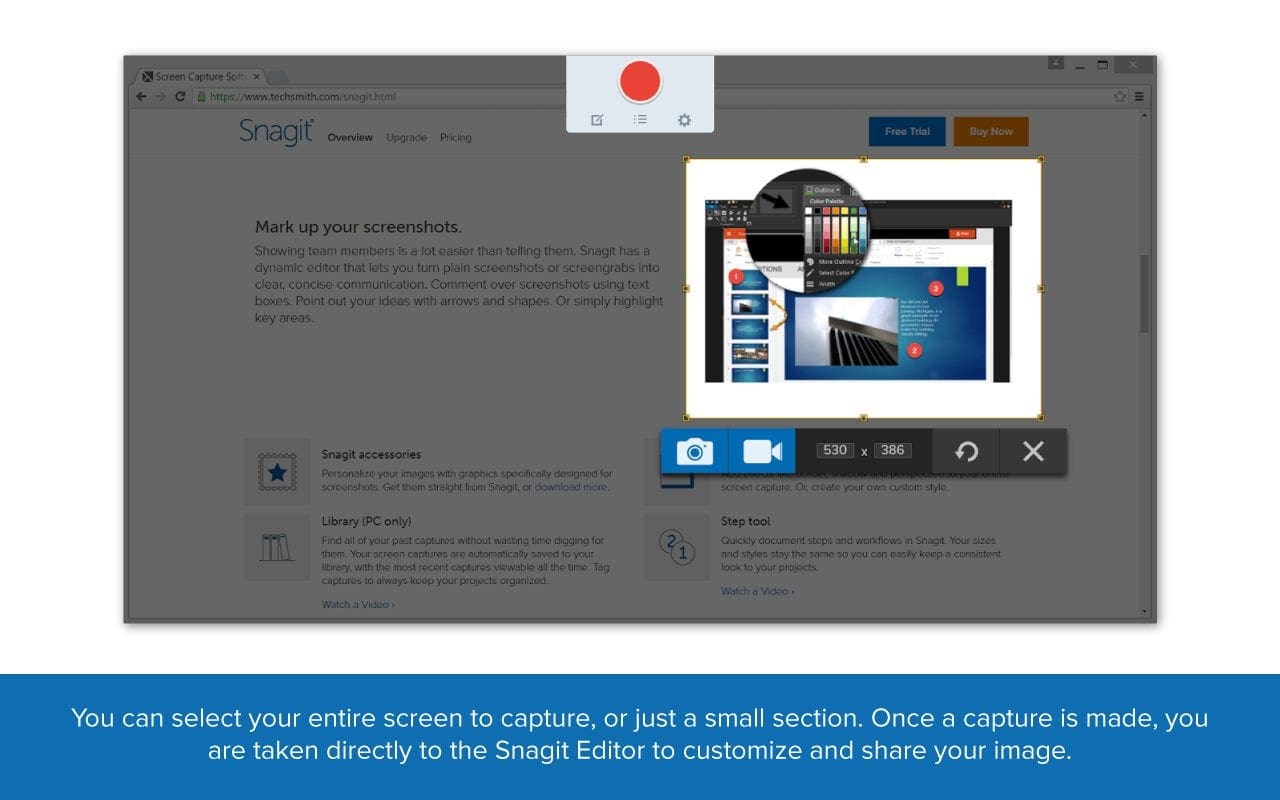Open Snagit settings with the gear icon
The image size is (1280, 800).
pyautogui.click(x=684, y=120)
